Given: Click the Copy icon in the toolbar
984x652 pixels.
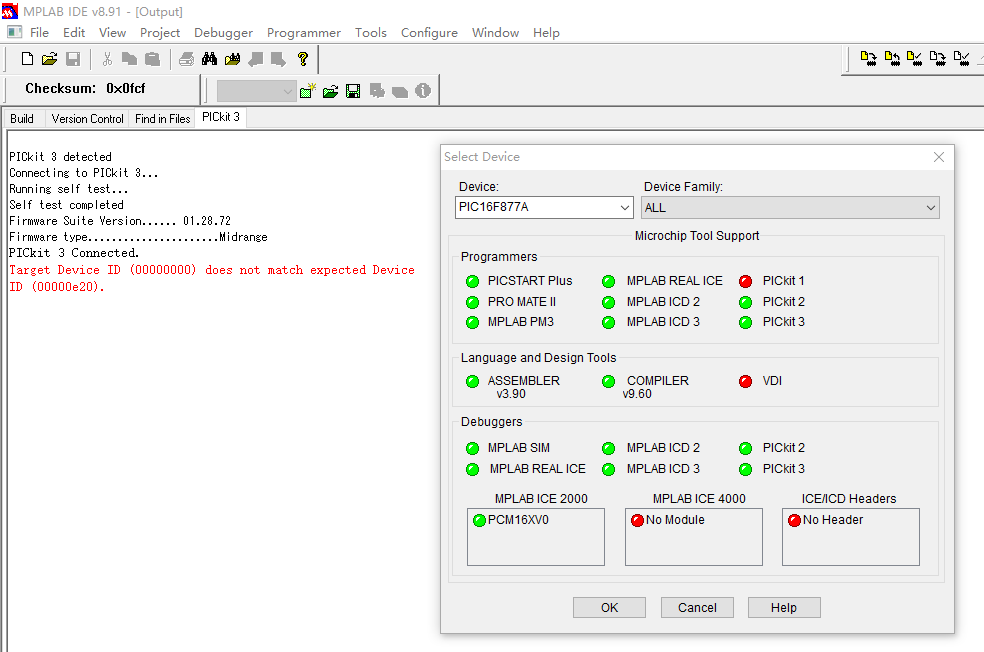Looking at the screenshot, I should pos(129,59).
